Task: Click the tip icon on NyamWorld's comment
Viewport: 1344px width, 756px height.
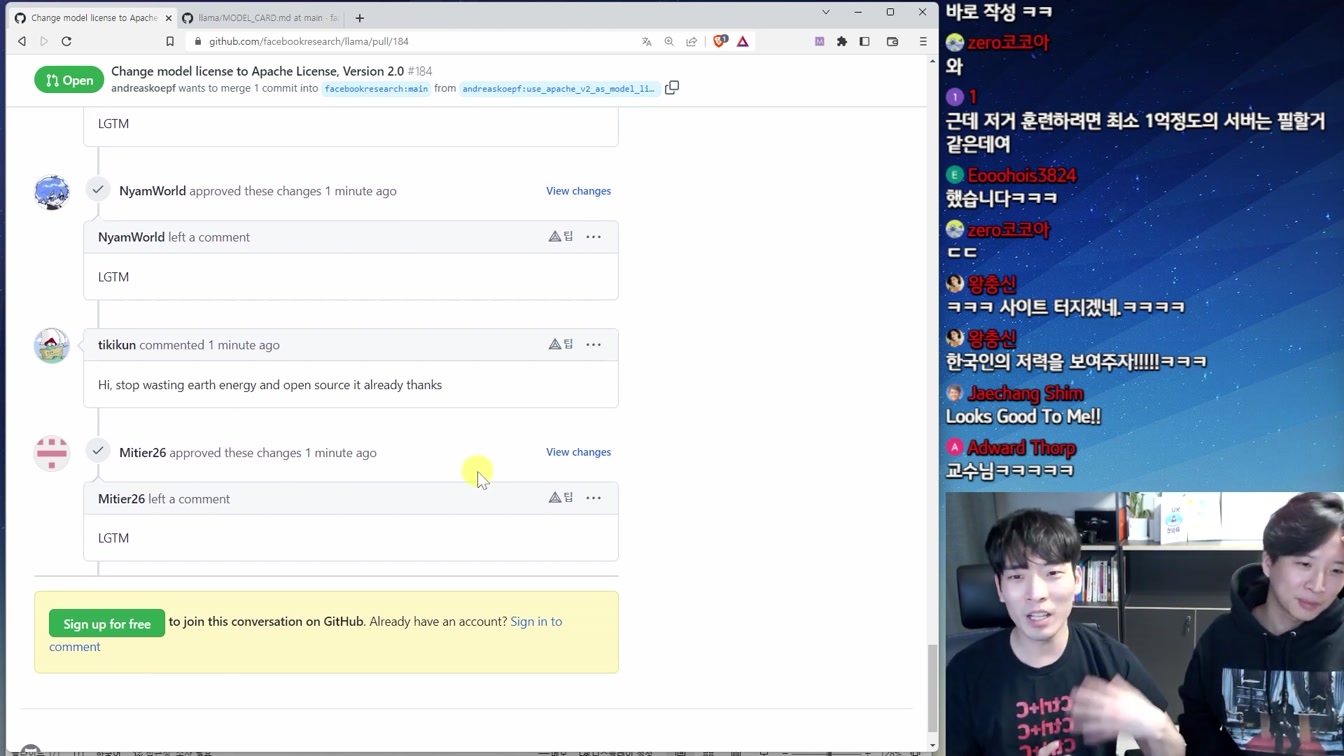Action: tap(561, 237)
